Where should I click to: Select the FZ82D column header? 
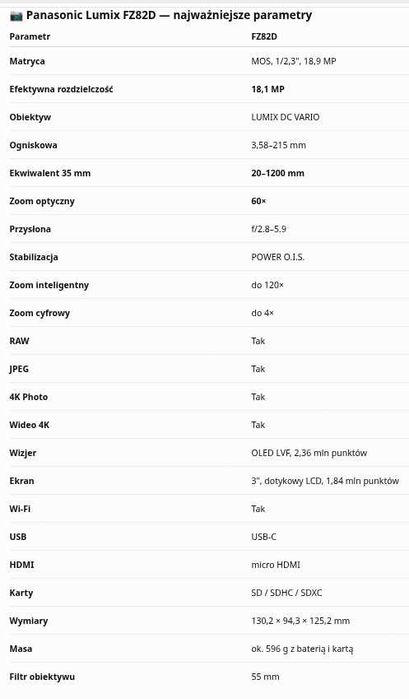coord(264,37)
